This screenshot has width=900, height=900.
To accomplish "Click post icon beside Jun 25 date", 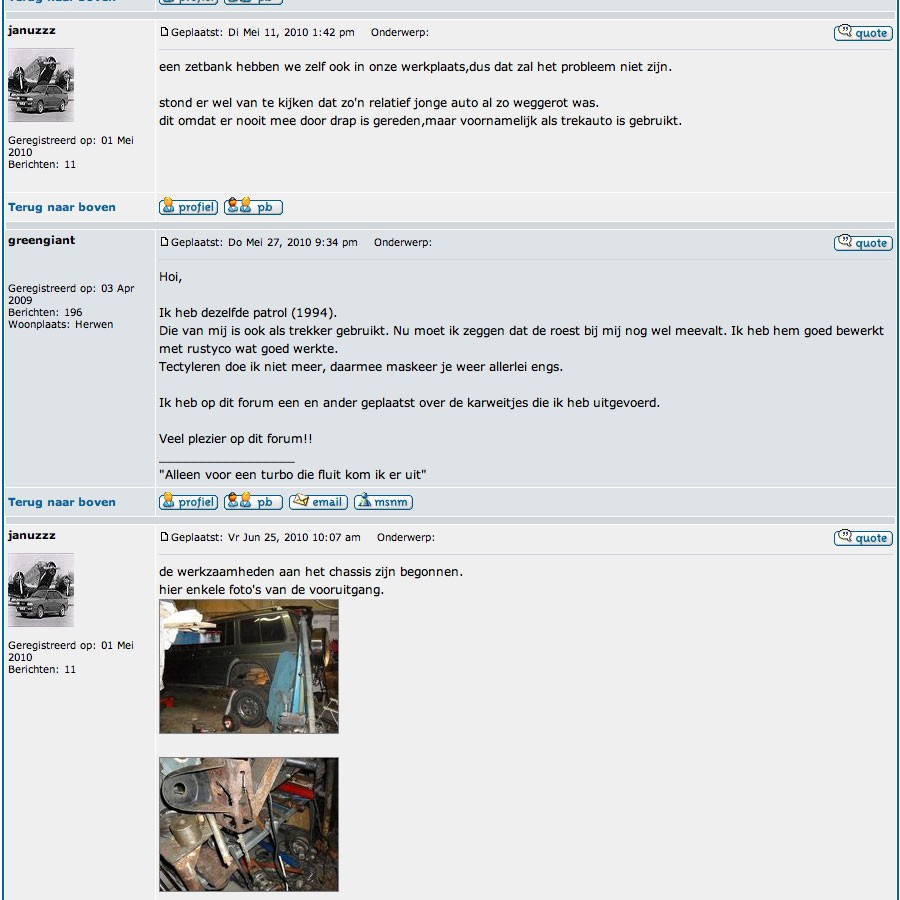I will click(164, 537).
